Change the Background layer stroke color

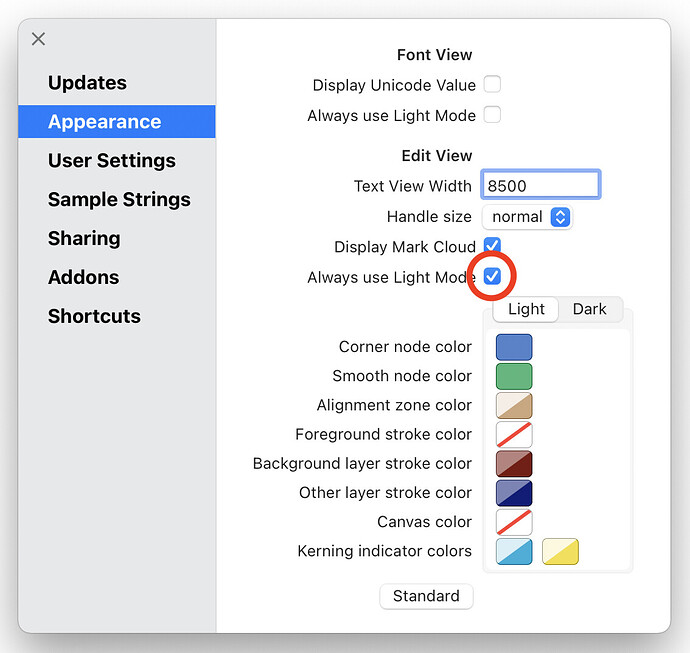pos(514,464)
